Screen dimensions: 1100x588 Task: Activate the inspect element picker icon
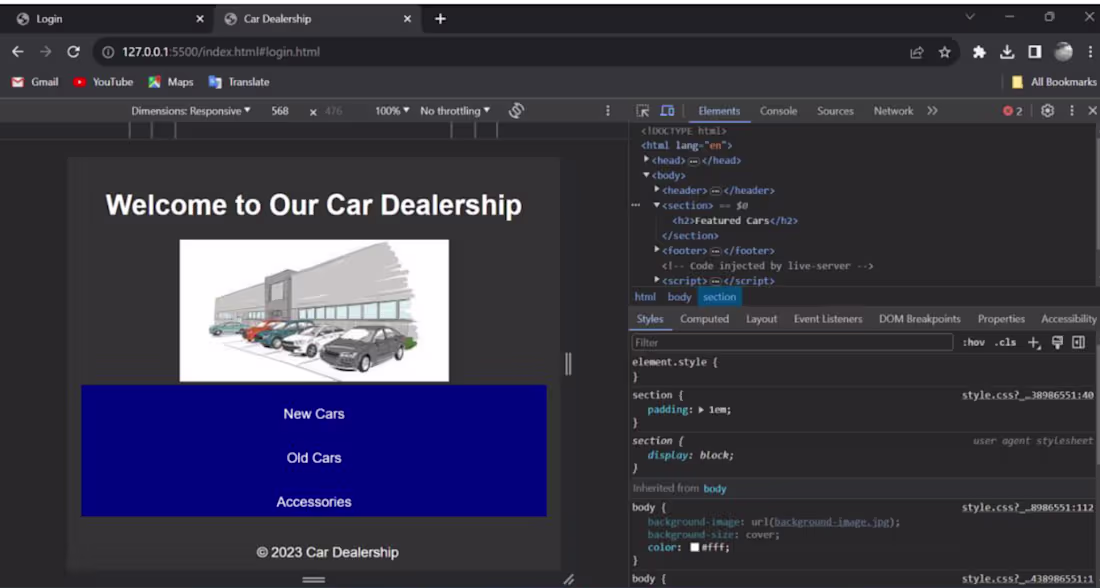tap(642, 111)
